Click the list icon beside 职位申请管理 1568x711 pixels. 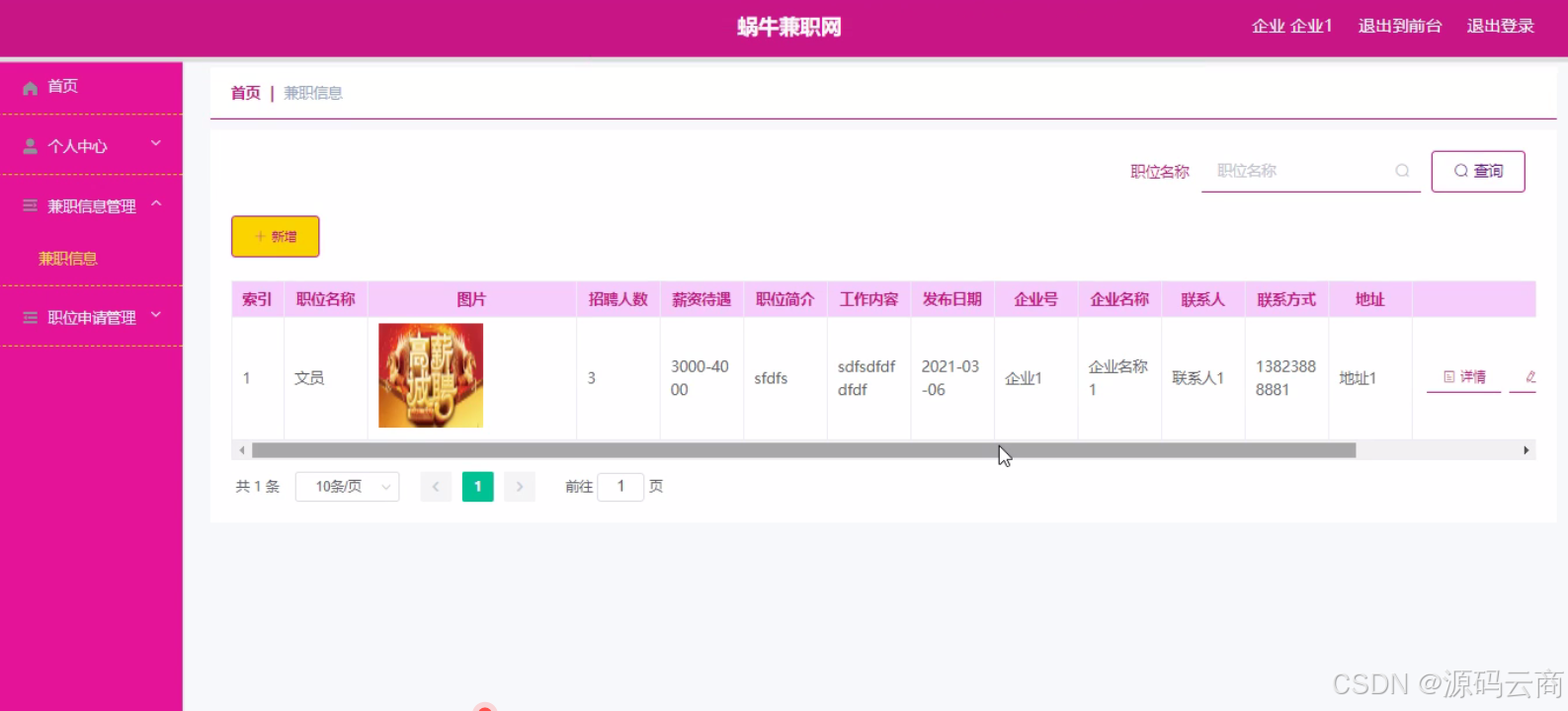(30, 317)
